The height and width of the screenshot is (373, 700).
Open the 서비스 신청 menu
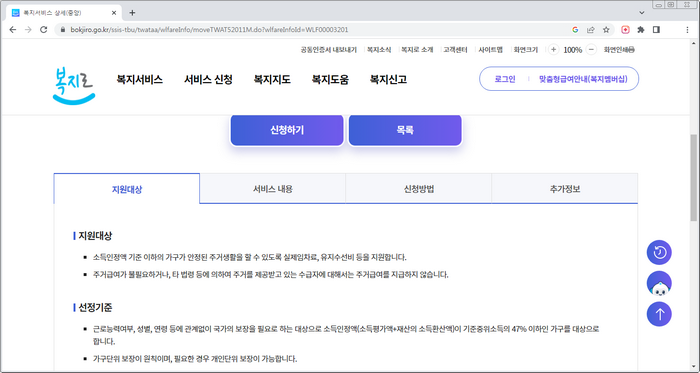[x=208, y=80]
